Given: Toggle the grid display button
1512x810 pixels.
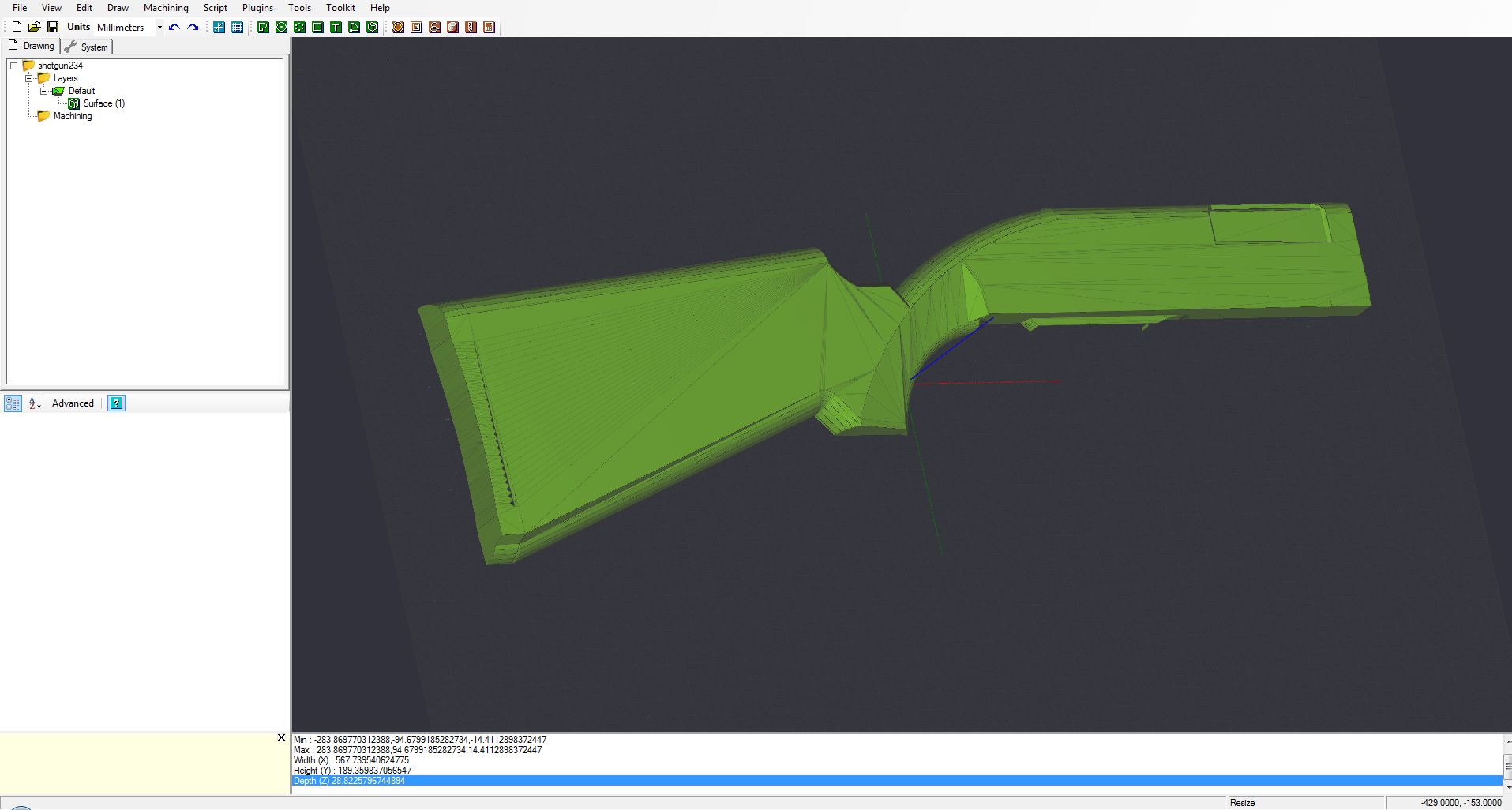Looking at the screenshot, I should [237, 28].
